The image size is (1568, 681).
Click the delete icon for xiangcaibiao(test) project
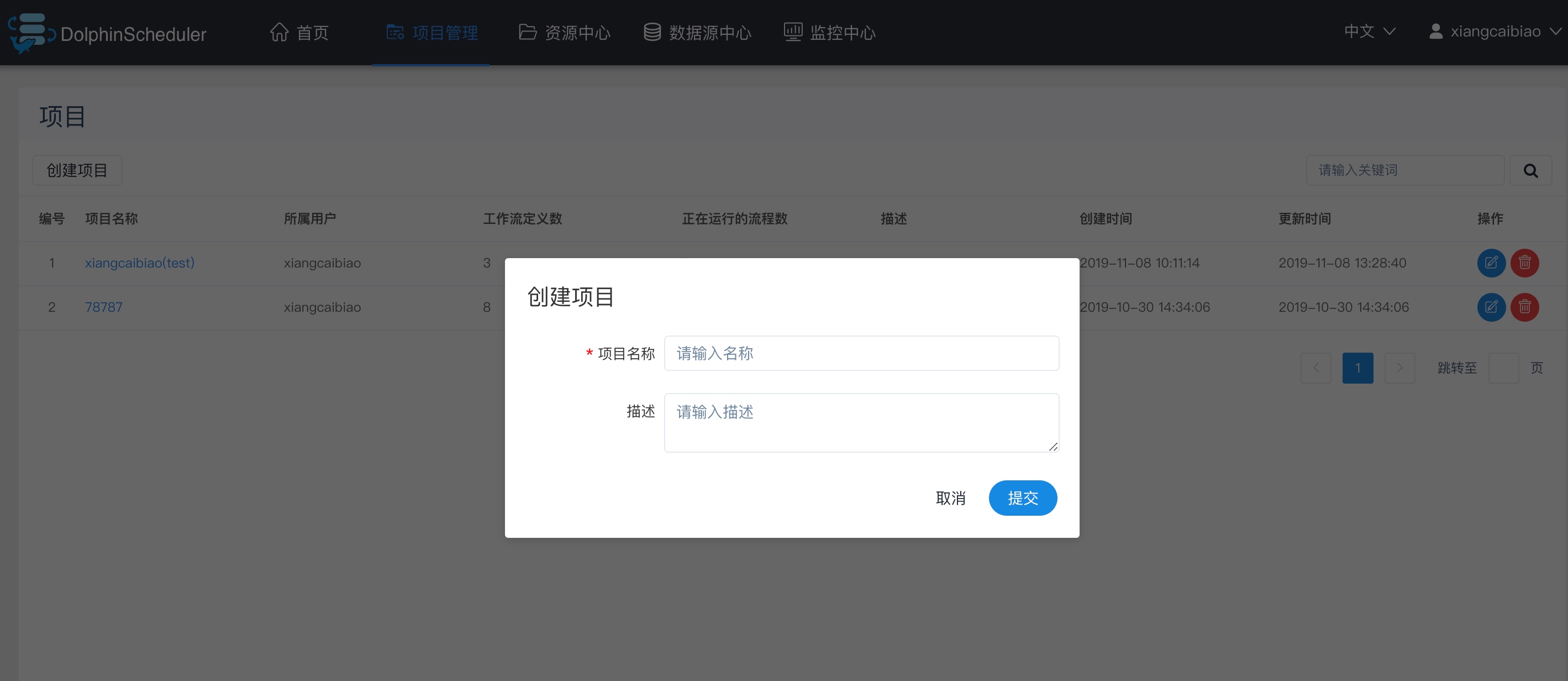[1524, 263]
